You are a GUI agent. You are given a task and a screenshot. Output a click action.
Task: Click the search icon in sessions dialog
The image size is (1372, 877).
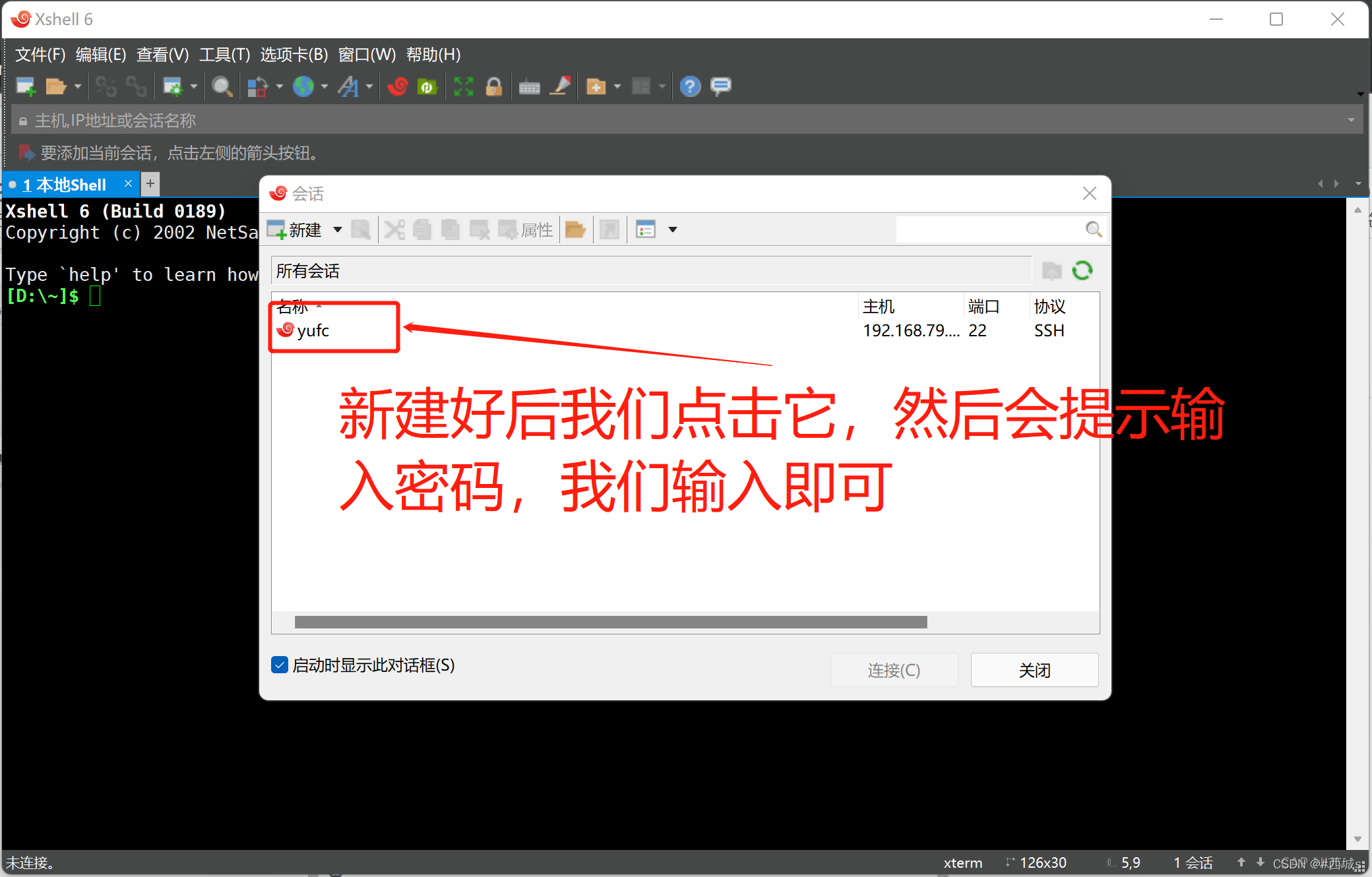[x=1092, y=228]
